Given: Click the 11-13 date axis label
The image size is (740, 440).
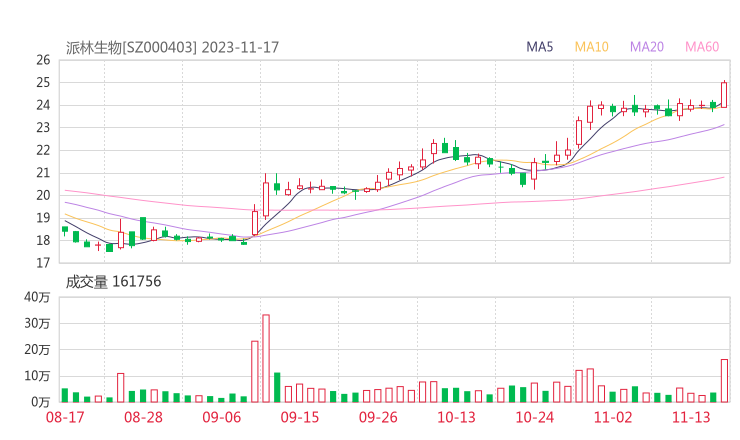Looking at the screenshot, I should [691, 417].
